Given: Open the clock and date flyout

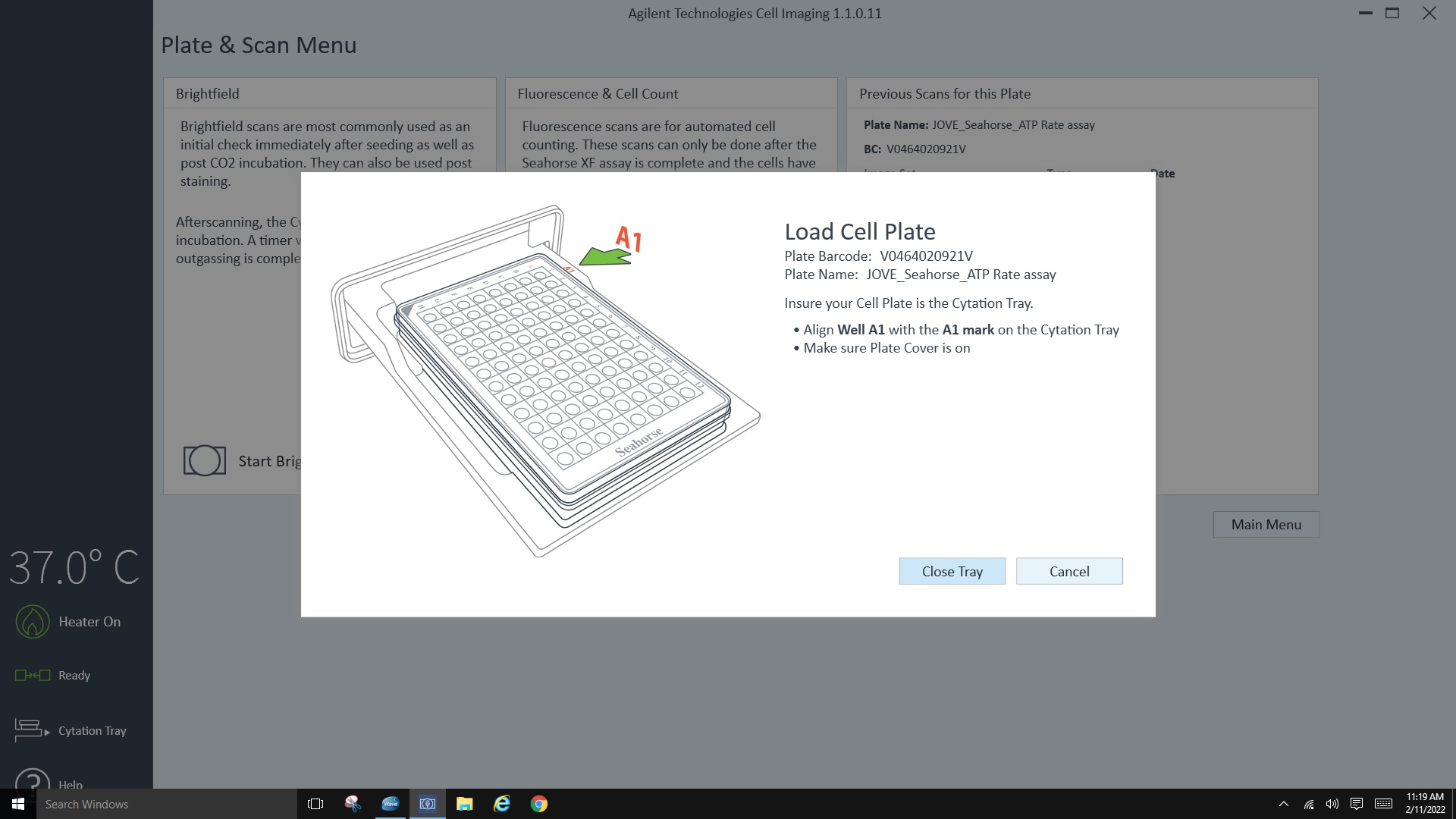Looking at the screenshot, I should click(1425, 803).
